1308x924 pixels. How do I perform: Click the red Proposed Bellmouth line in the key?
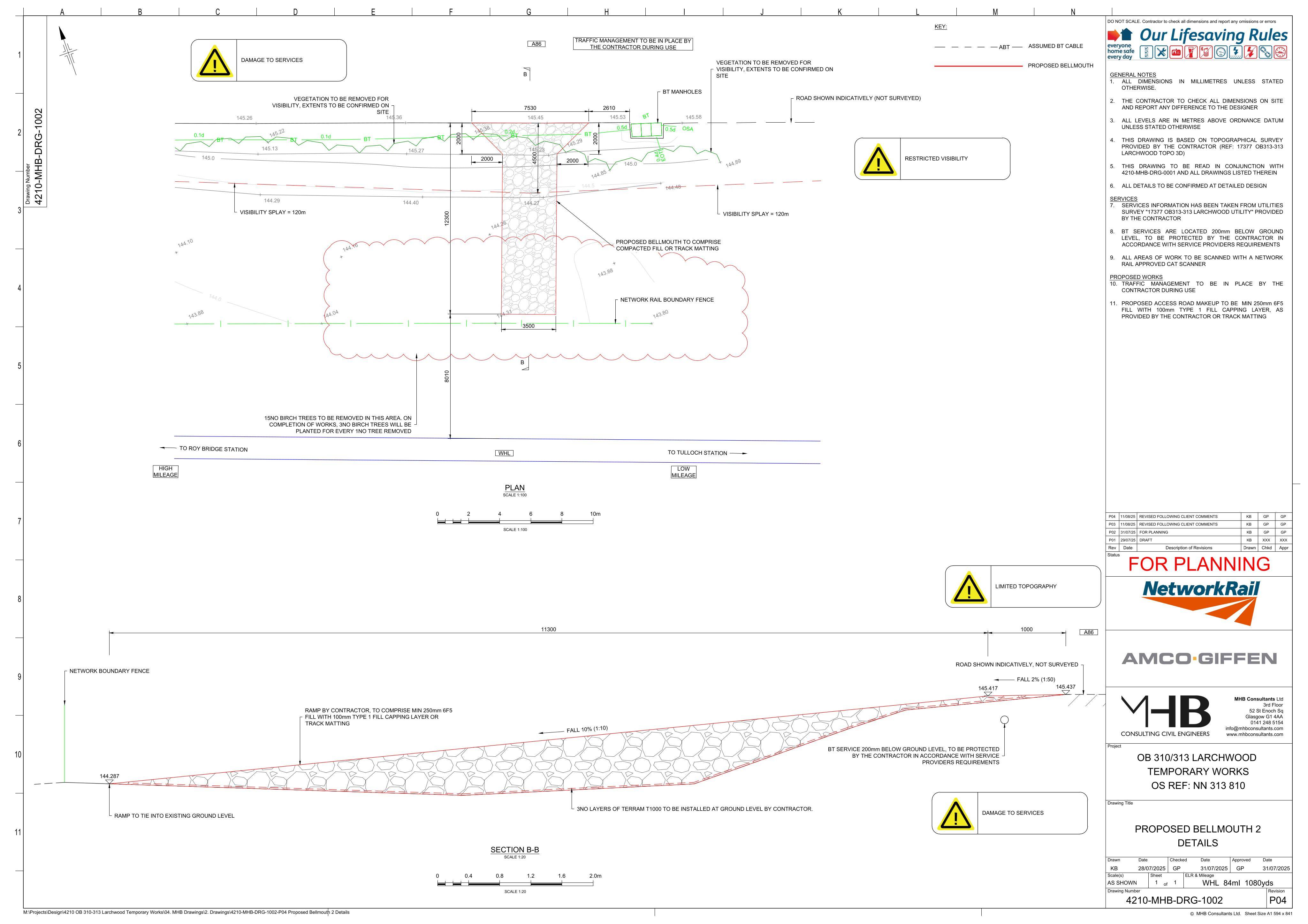tap(978, 66)
